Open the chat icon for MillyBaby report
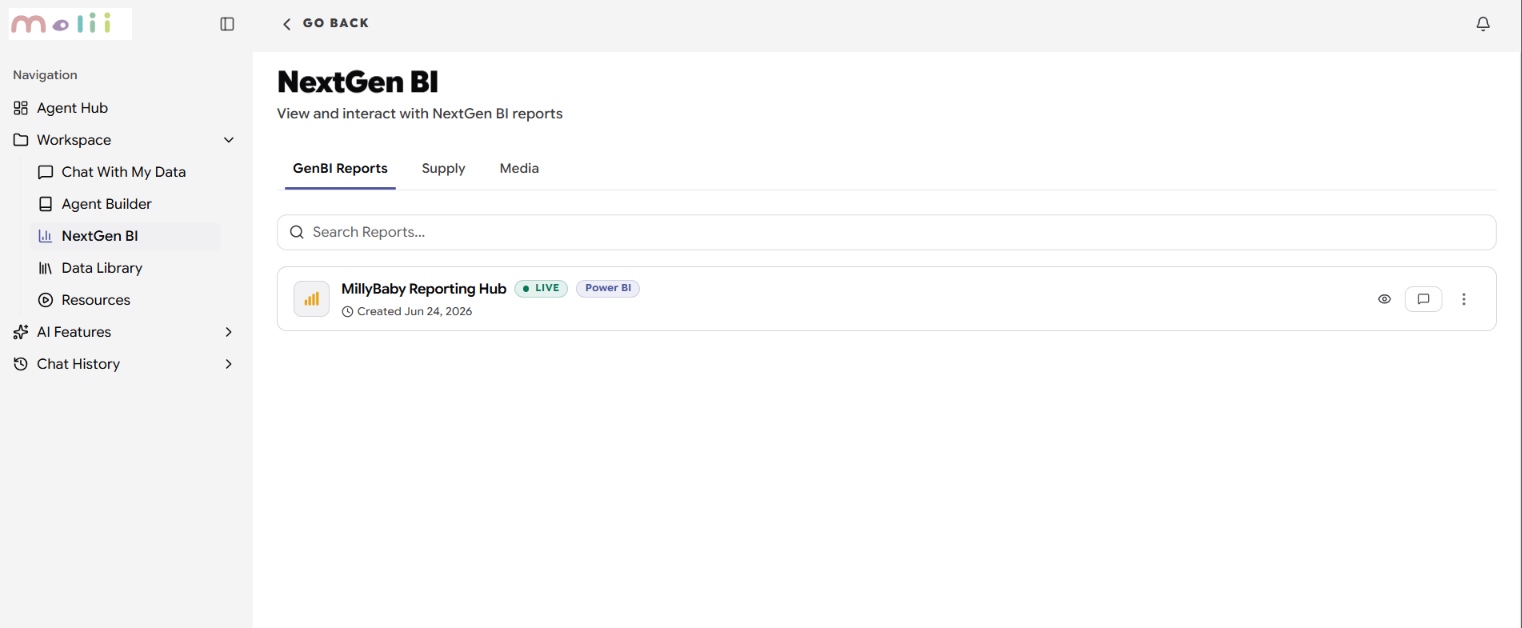The height and width of the screenshot is (628, 1522). 1423,299
